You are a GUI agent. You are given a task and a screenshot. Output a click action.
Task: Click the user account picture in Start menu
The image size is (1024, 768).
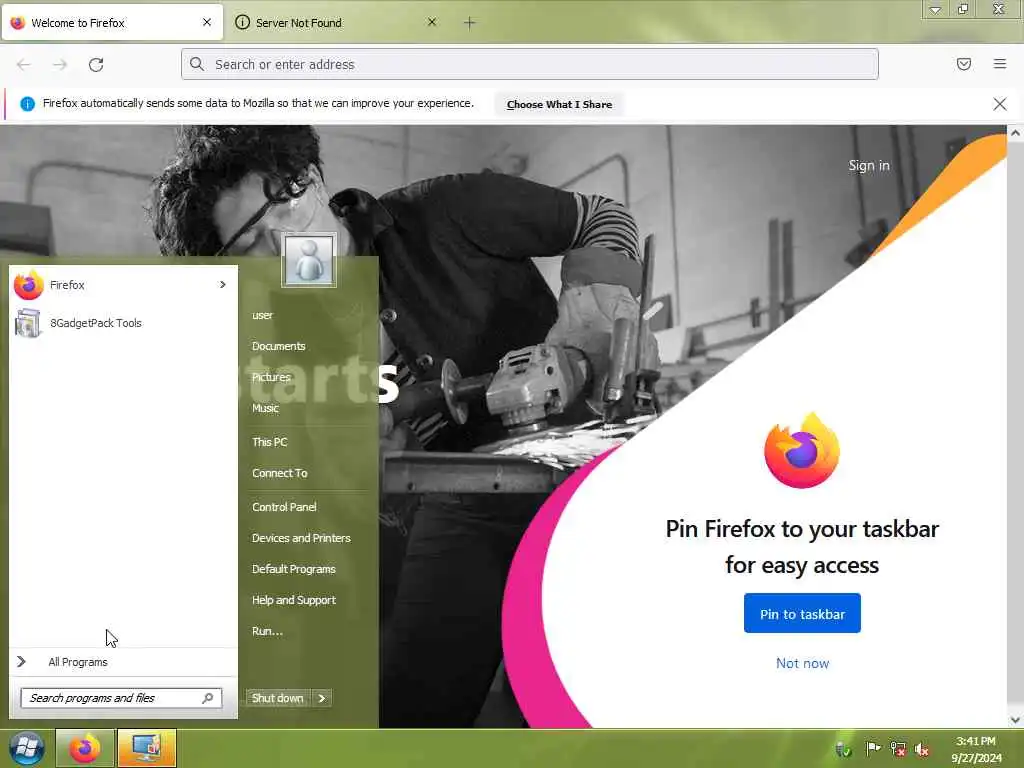pyautogui.click(x=309, y=260)
